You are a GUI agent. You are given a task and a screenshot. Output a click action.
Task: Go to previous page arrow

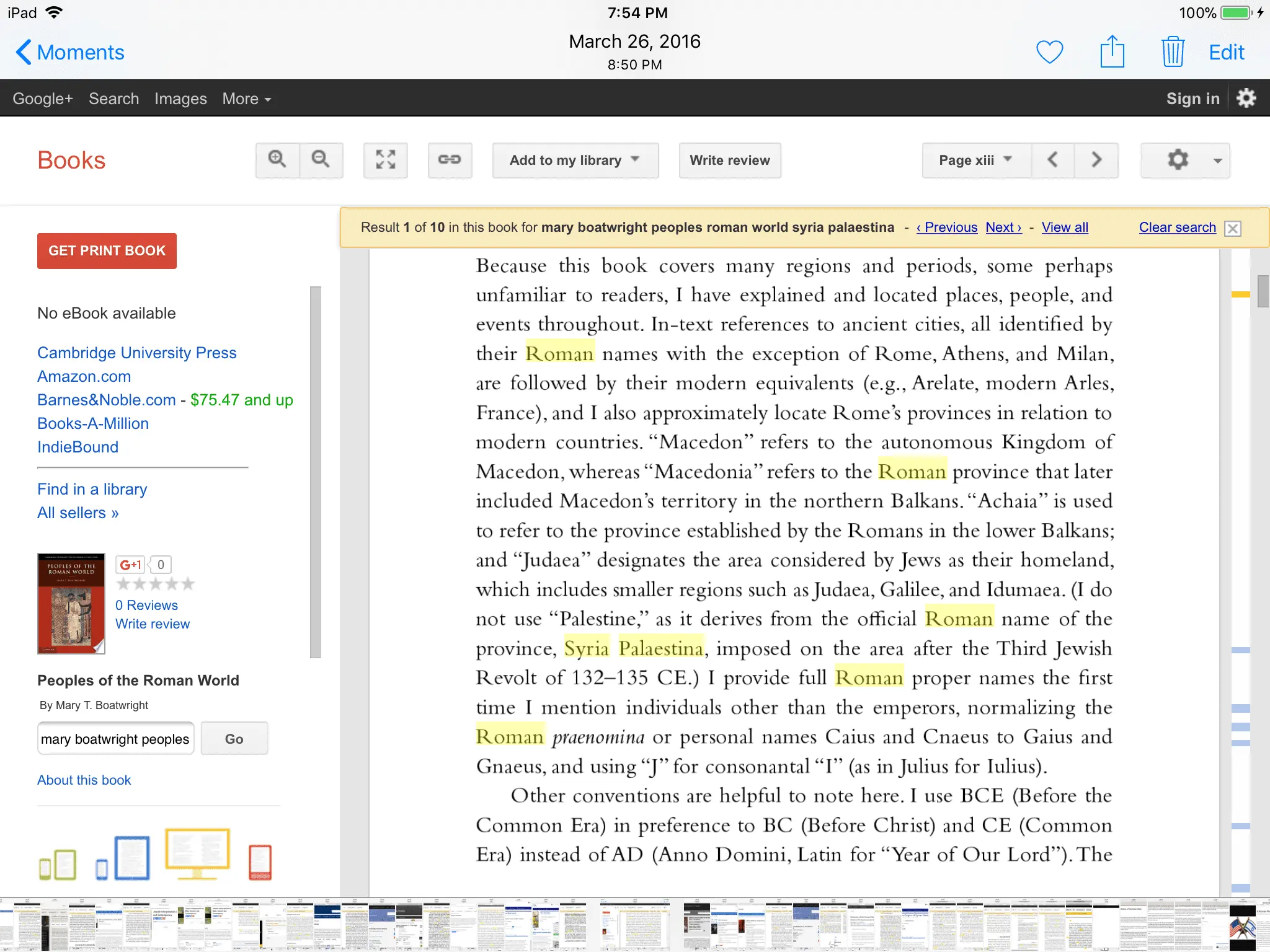point(1053,160)
